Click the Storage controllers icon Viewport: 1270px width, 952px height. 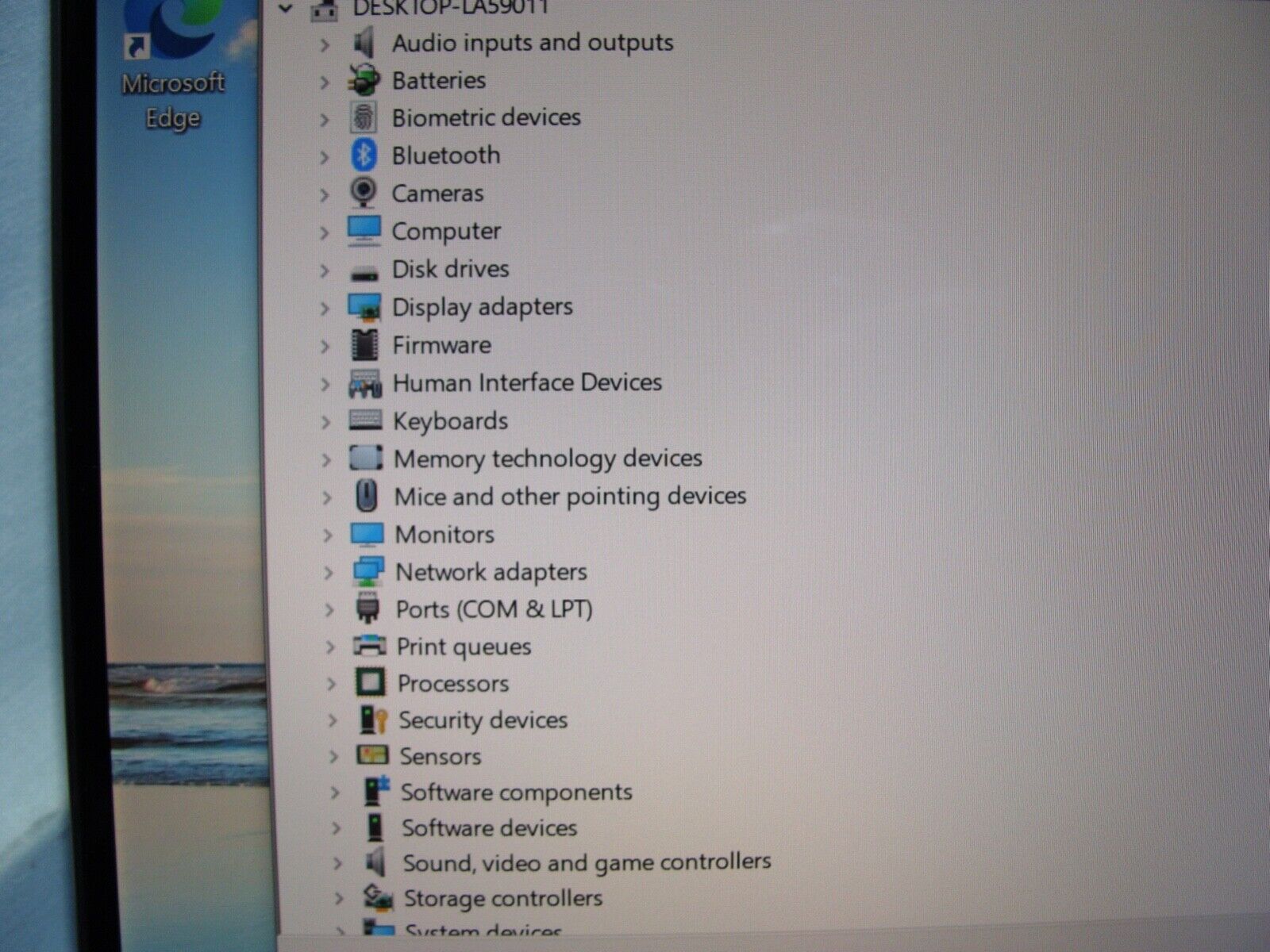pos(378,898)
